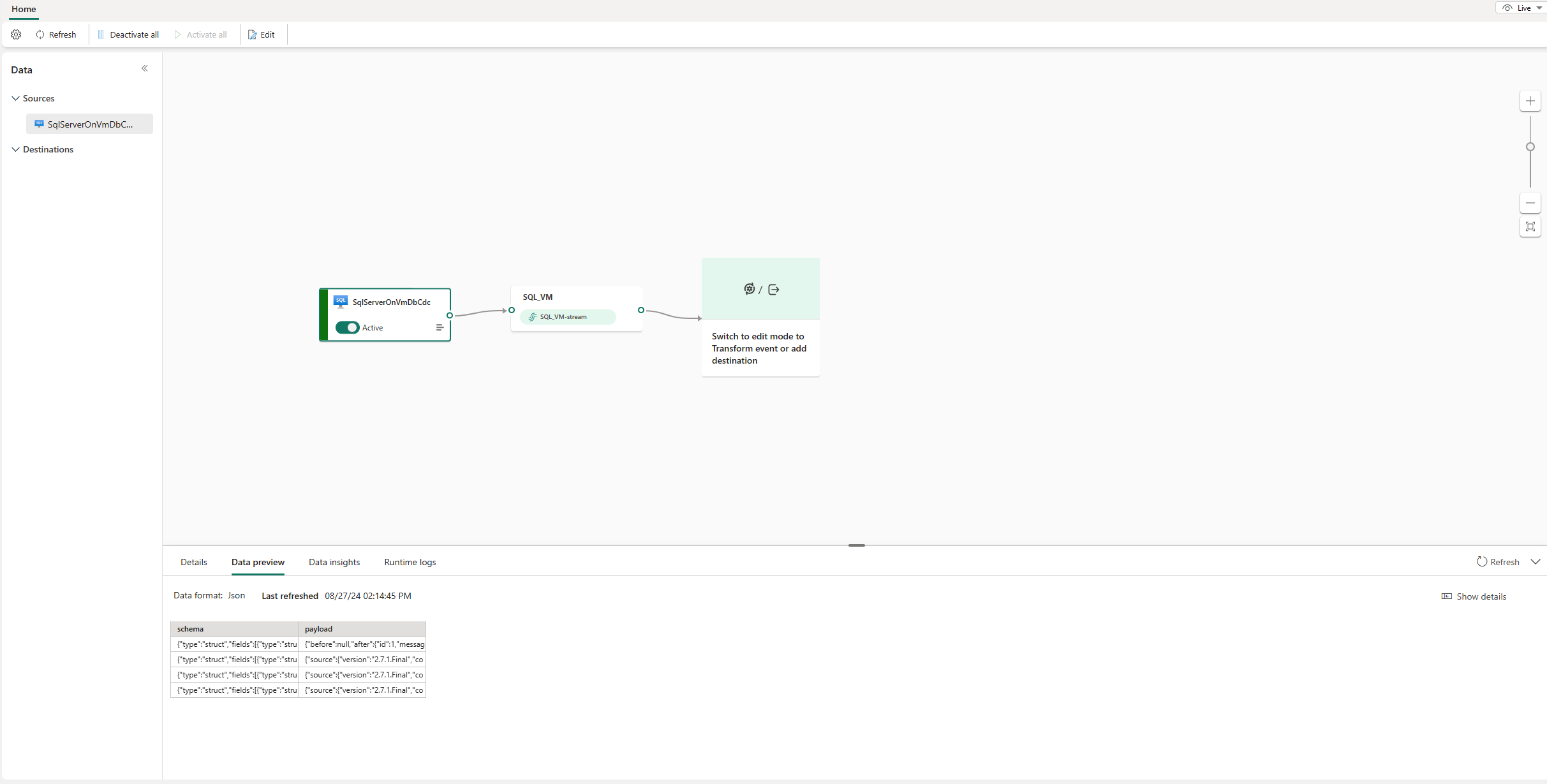Click the Deactivate all button
This screenshot has width=1547, height=784.
click(128, 34)
